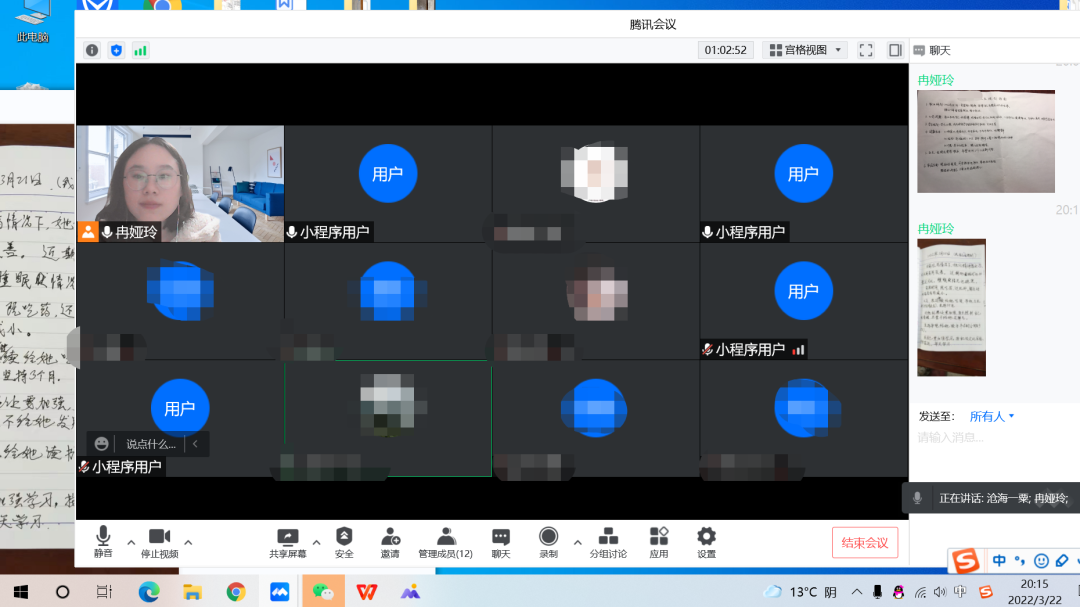Open the volume tray icon
This screenshot has height=607, width=1080.
[939, 592]
